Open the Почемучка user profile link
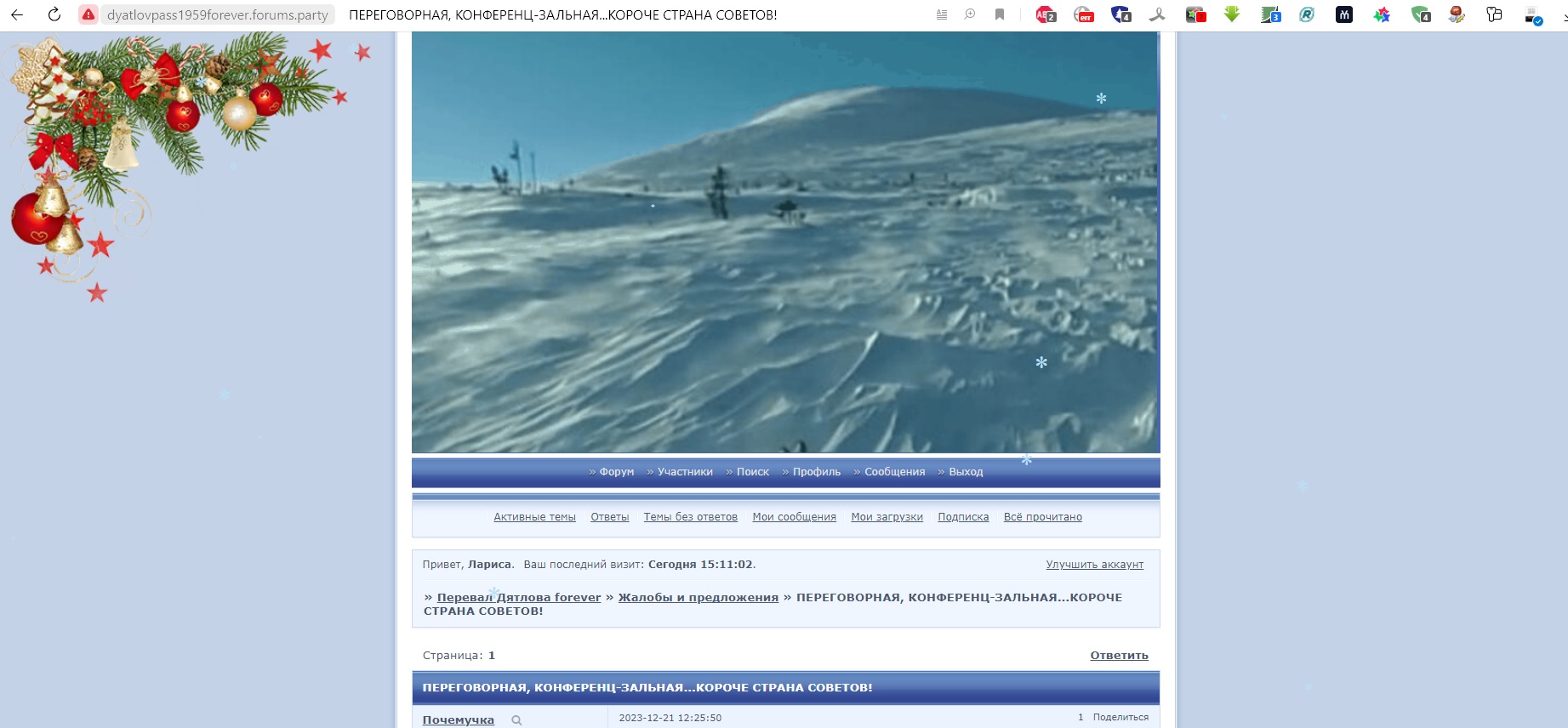1568x728 pixels. [459, 720]
